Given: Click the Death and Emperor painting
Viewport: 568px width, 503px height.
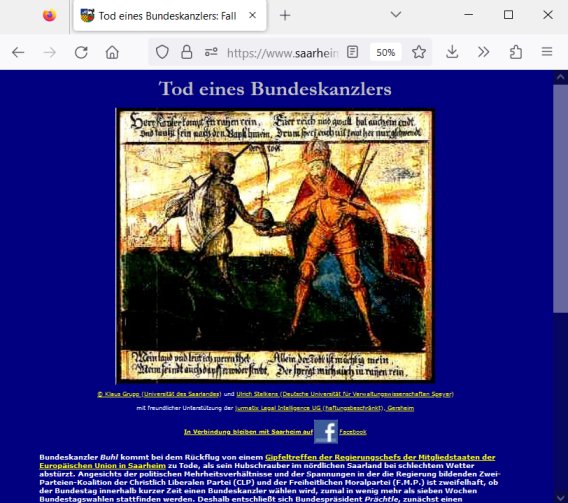Looking at the screenshot, I should click(275, 246).
